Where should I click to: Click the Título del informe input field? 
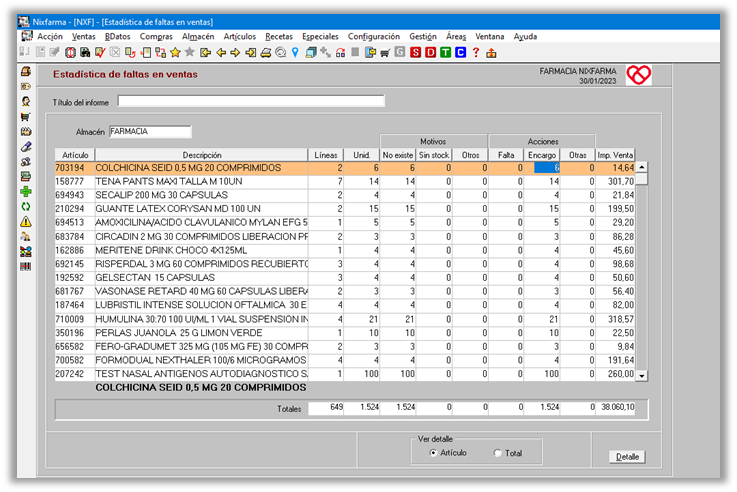point(251,101)
